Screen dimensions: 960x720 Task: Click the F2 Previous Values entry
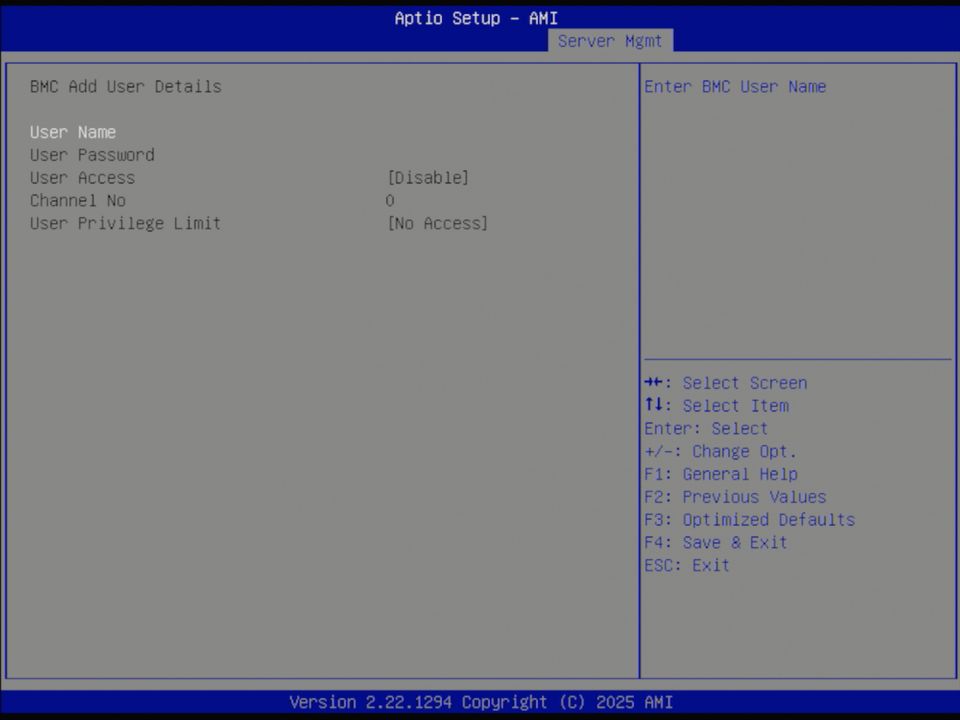tap(735, 496)
